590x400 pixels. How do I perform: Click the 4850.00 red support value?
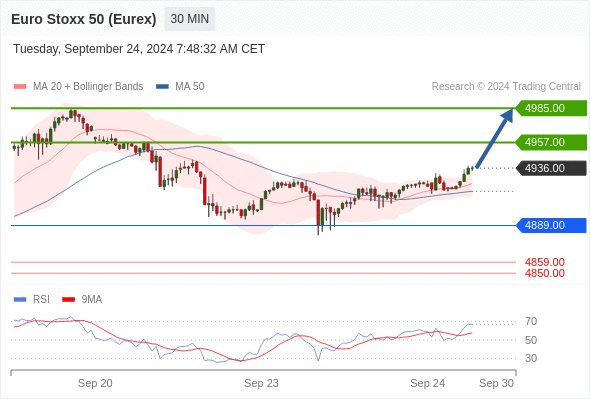545,273
